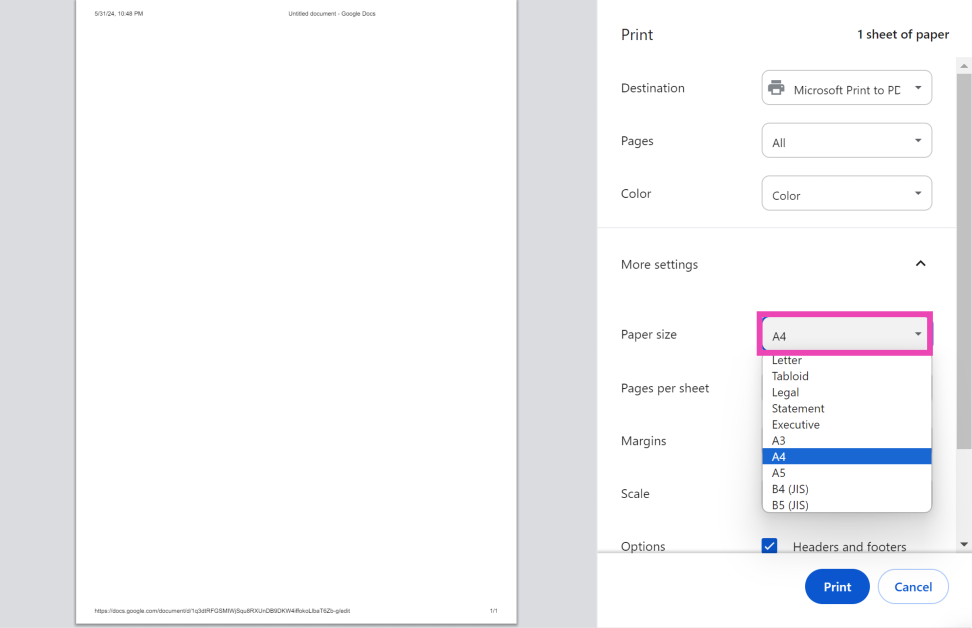Select B4 (JIS) paper size
The image size is (972, 628).
click(x=790, y=489)
